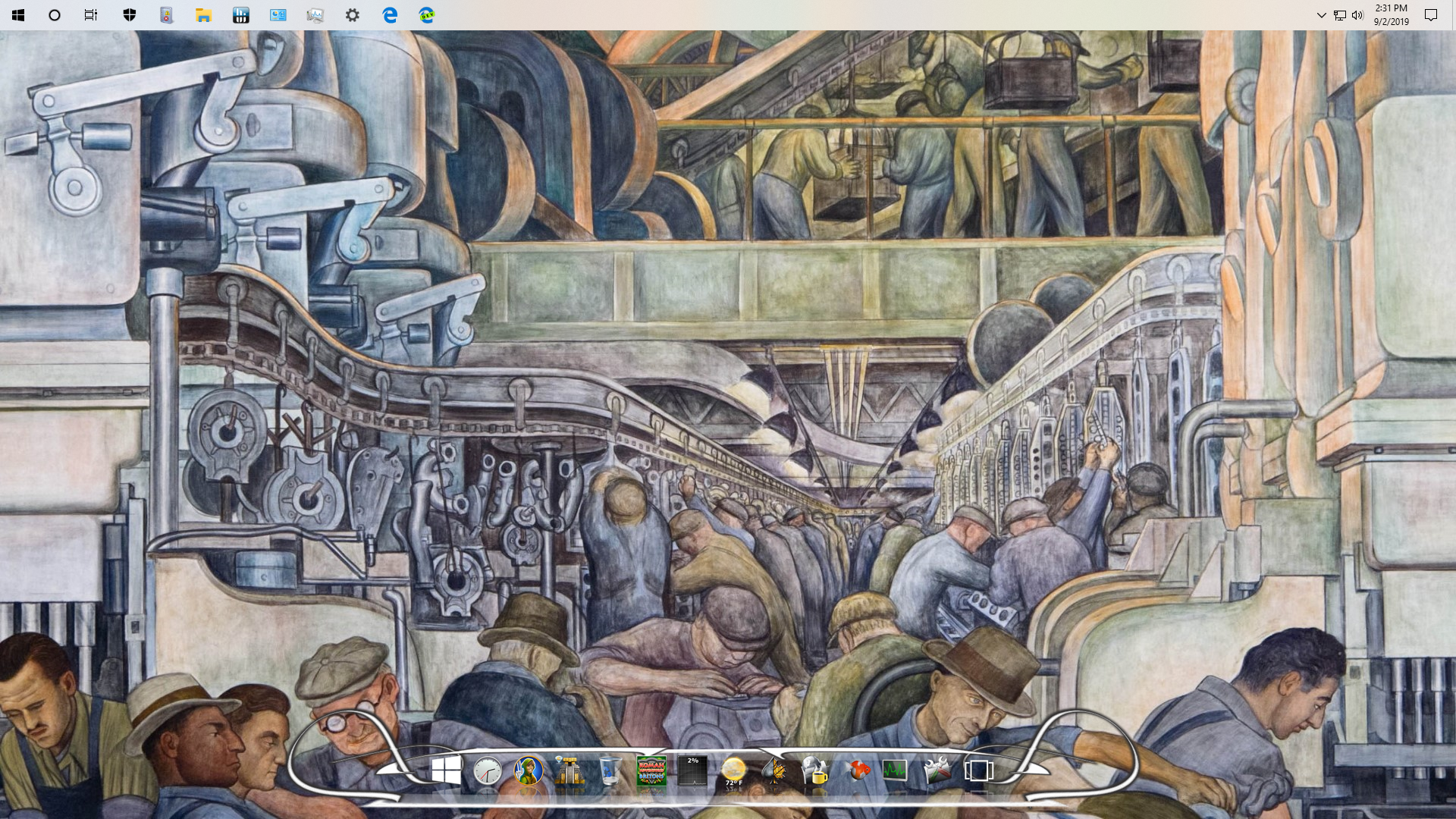The height and width of the screenshot is (819, 1456).
Task: Open the Action Center notifications
Action: click(x=1431, y=15)
